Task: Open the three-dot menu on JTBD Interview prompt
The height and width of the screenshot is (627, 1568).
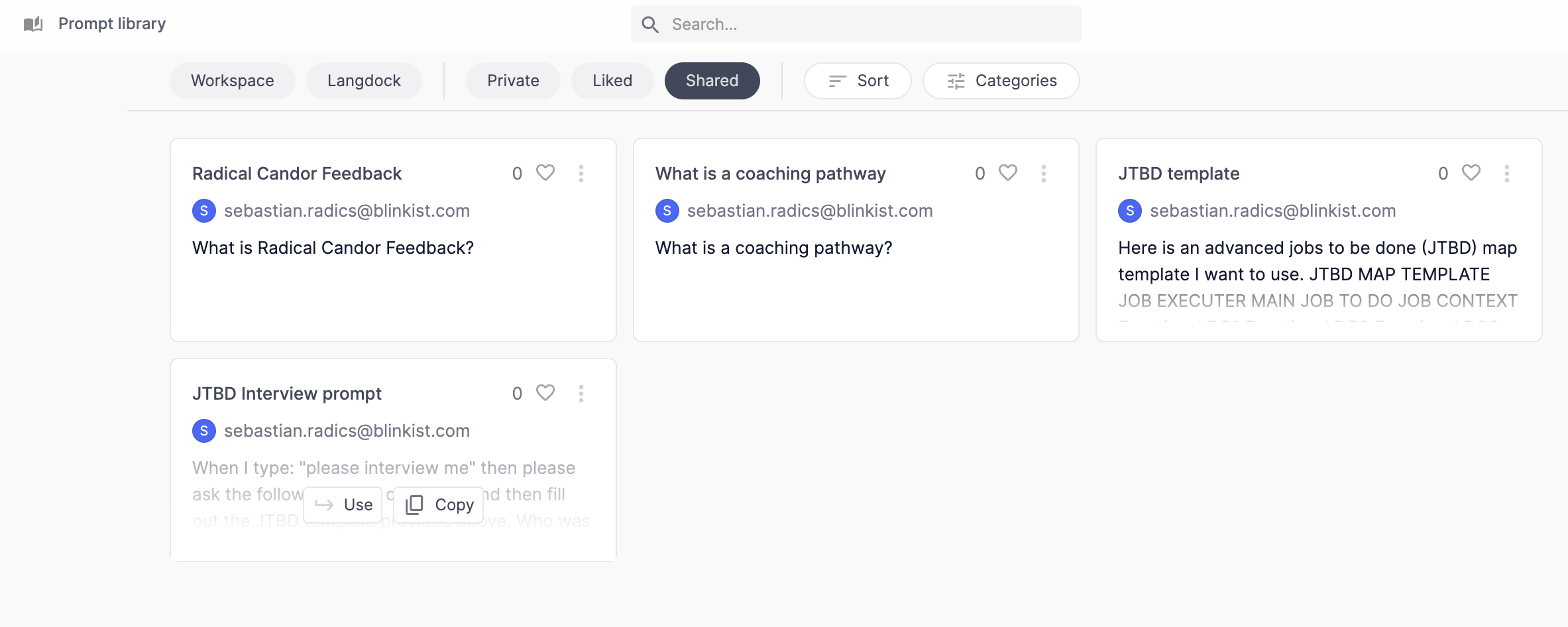Action: tap(581, 393)
